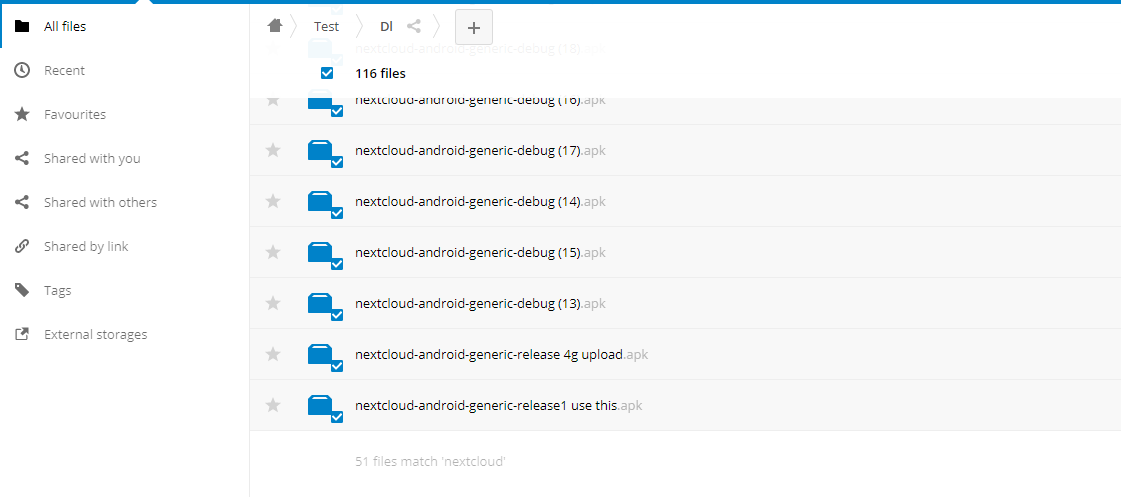
Task: Star the debug (17).apk file
Action: tap(272, 150)
